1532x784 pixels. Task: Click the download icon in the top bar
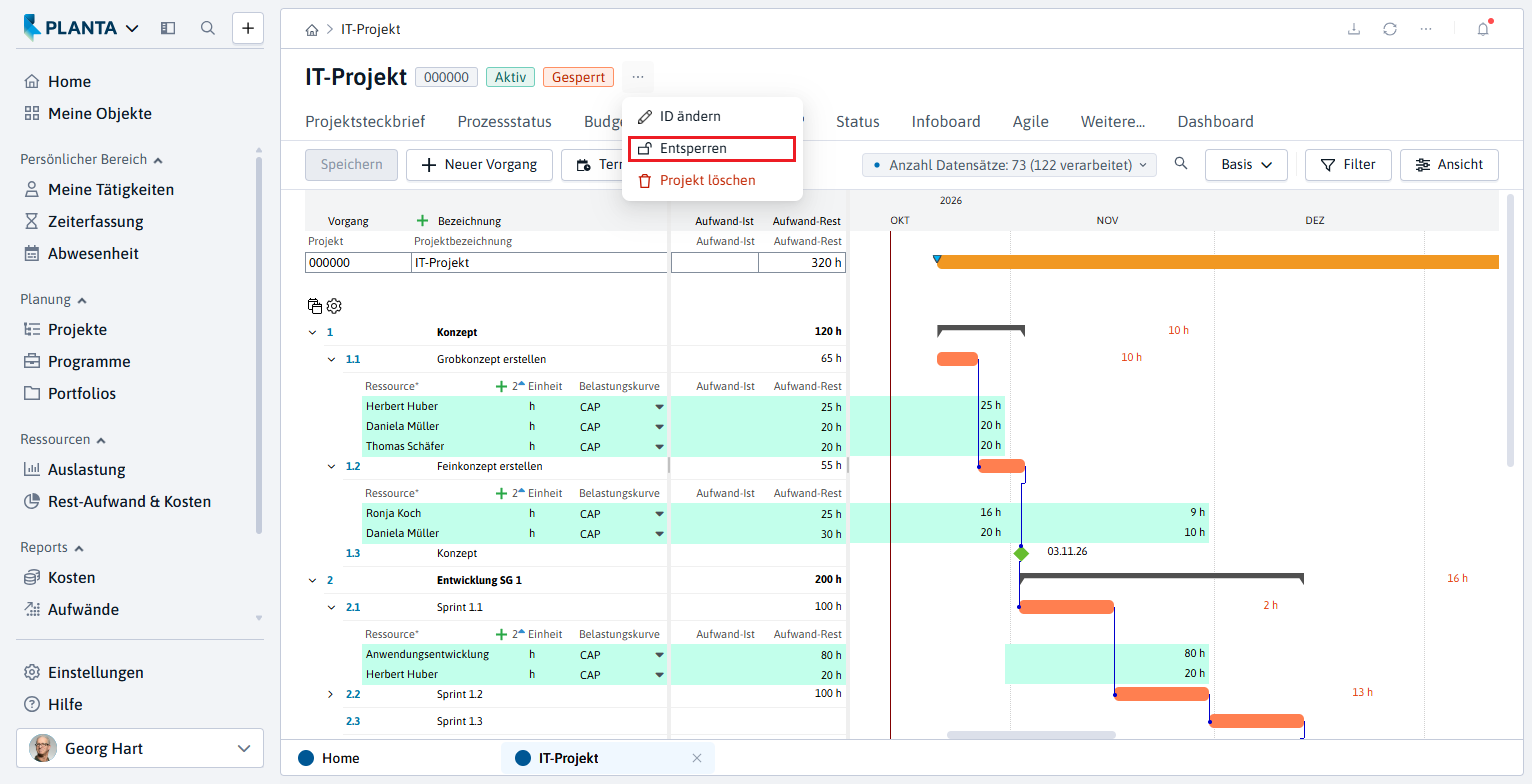pyautogui.click(x=1354, y=29)
